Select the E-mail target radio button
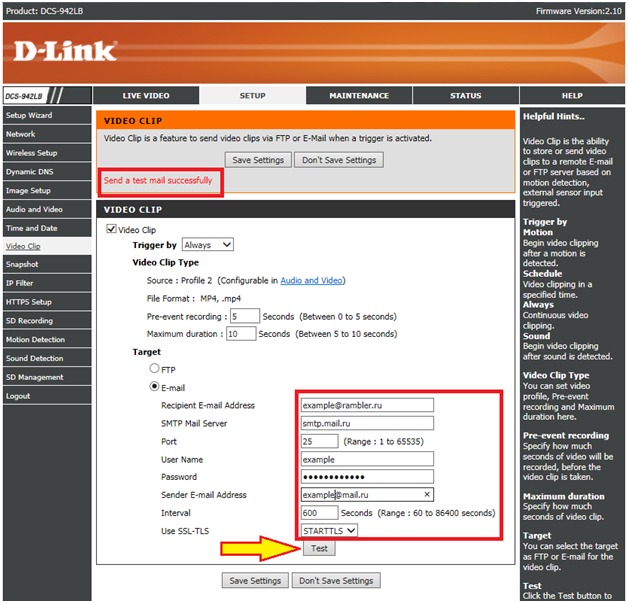The width and height of the screenshot is (628, 603). 154,387
